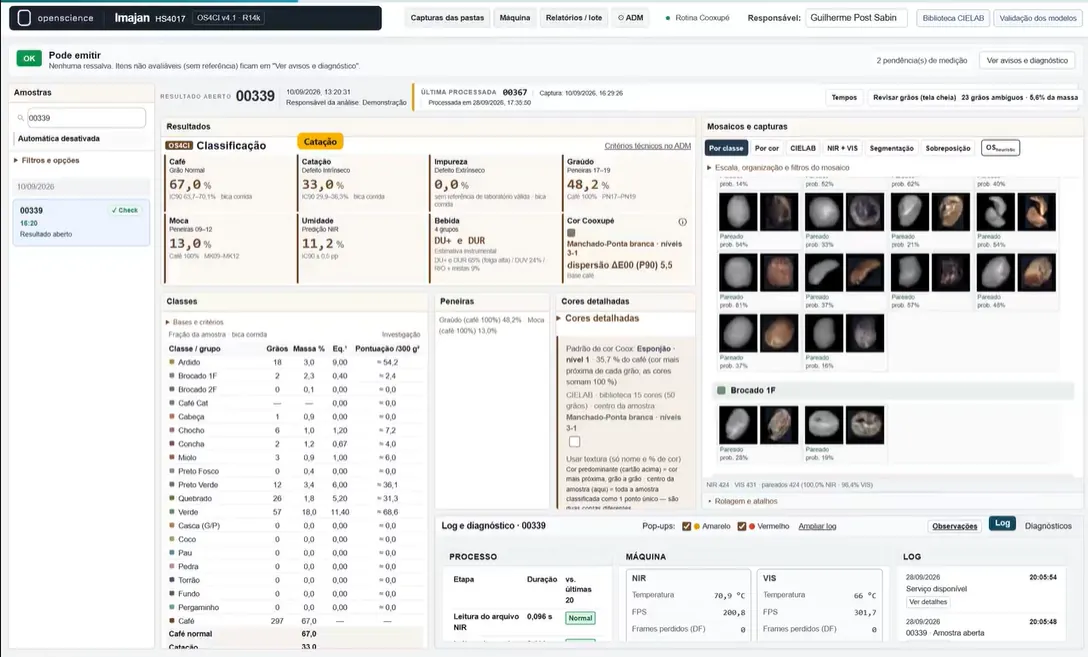Click the Cor Cooxupé gray color swatch
Image resolution: width=1088 pixels, height=657 pixels.
tap(571, 233)
